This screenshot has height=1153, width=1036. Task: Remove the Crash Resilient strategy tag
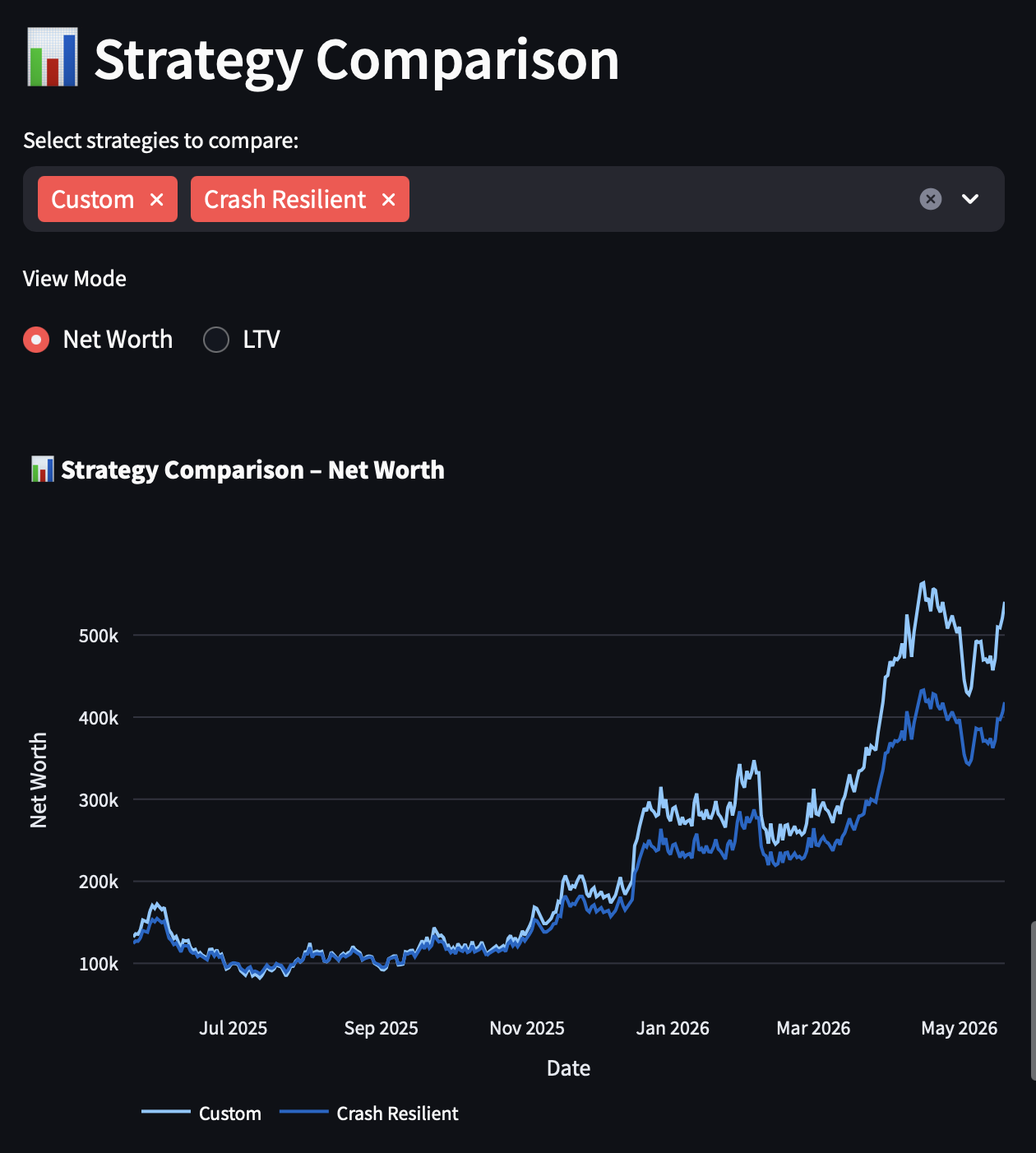click(x=389, y=200)
